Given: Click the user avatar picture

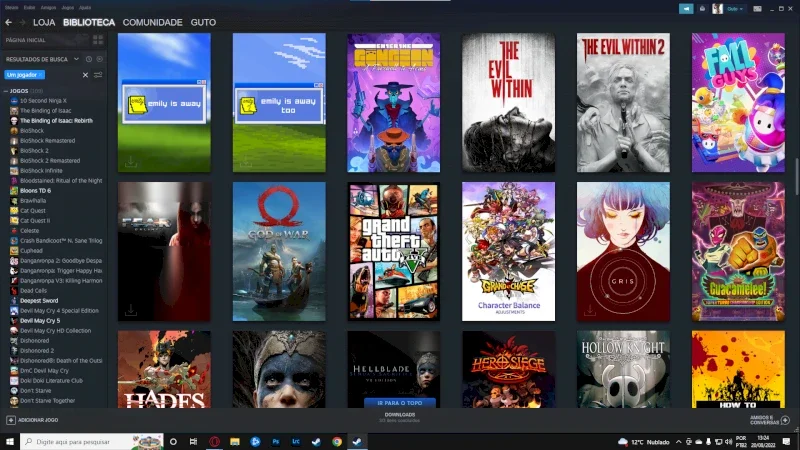Looking at the screenshot, I should pos(717,9).
